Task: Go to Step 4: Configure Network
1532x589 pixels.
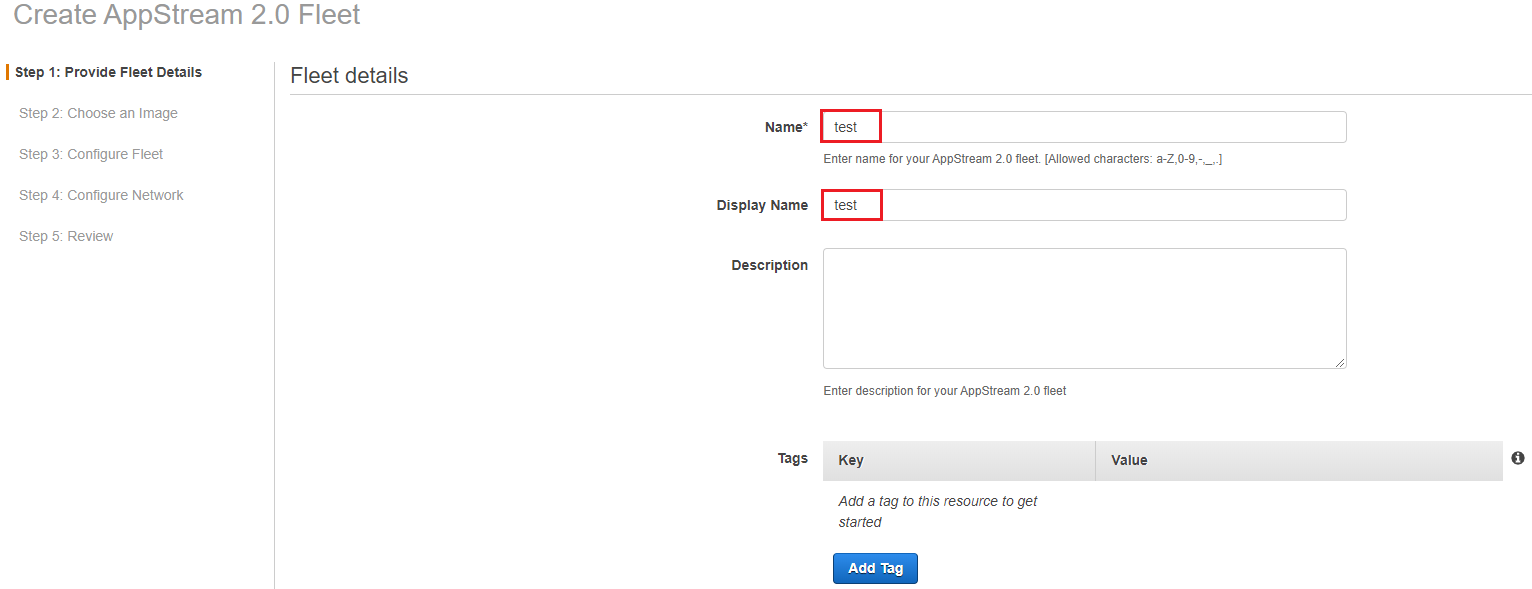Action: 101,195
